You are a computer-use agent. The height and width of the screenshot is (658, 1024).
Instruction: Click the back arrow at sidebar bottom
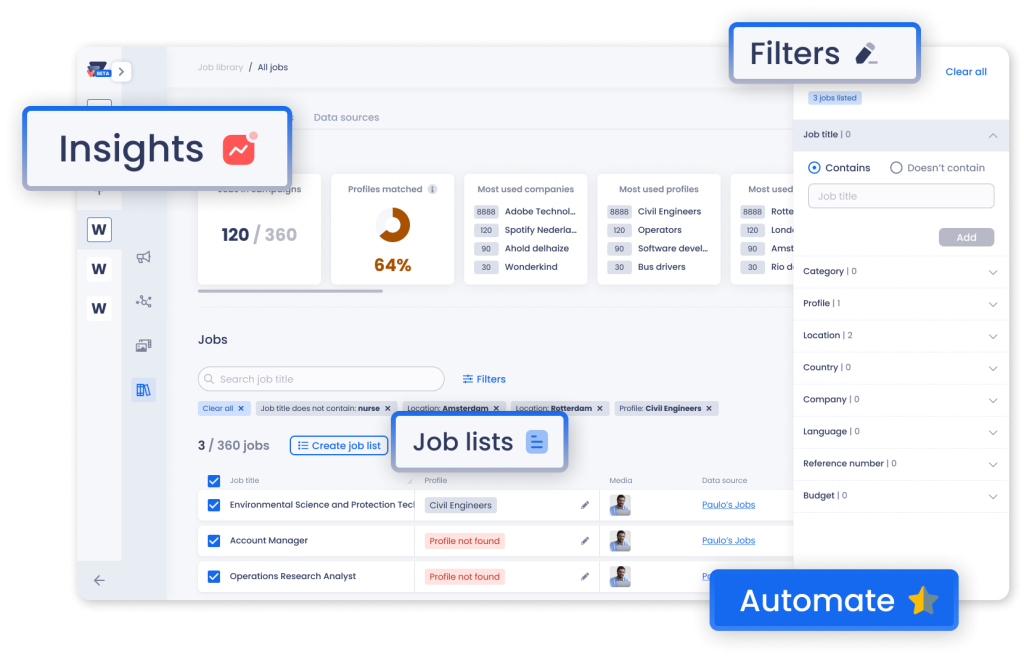pos(99,580)
